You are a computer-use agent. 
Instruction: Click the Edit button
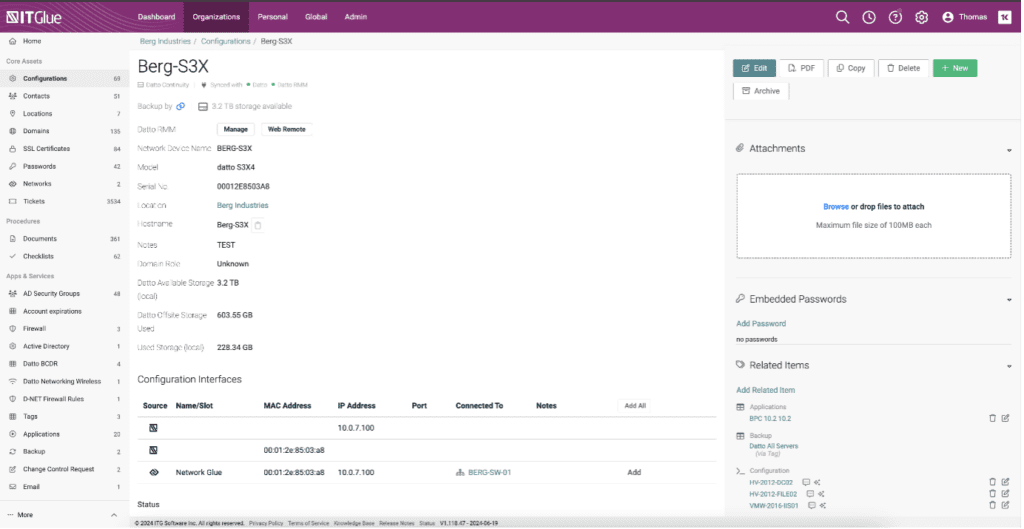(754, 68)
